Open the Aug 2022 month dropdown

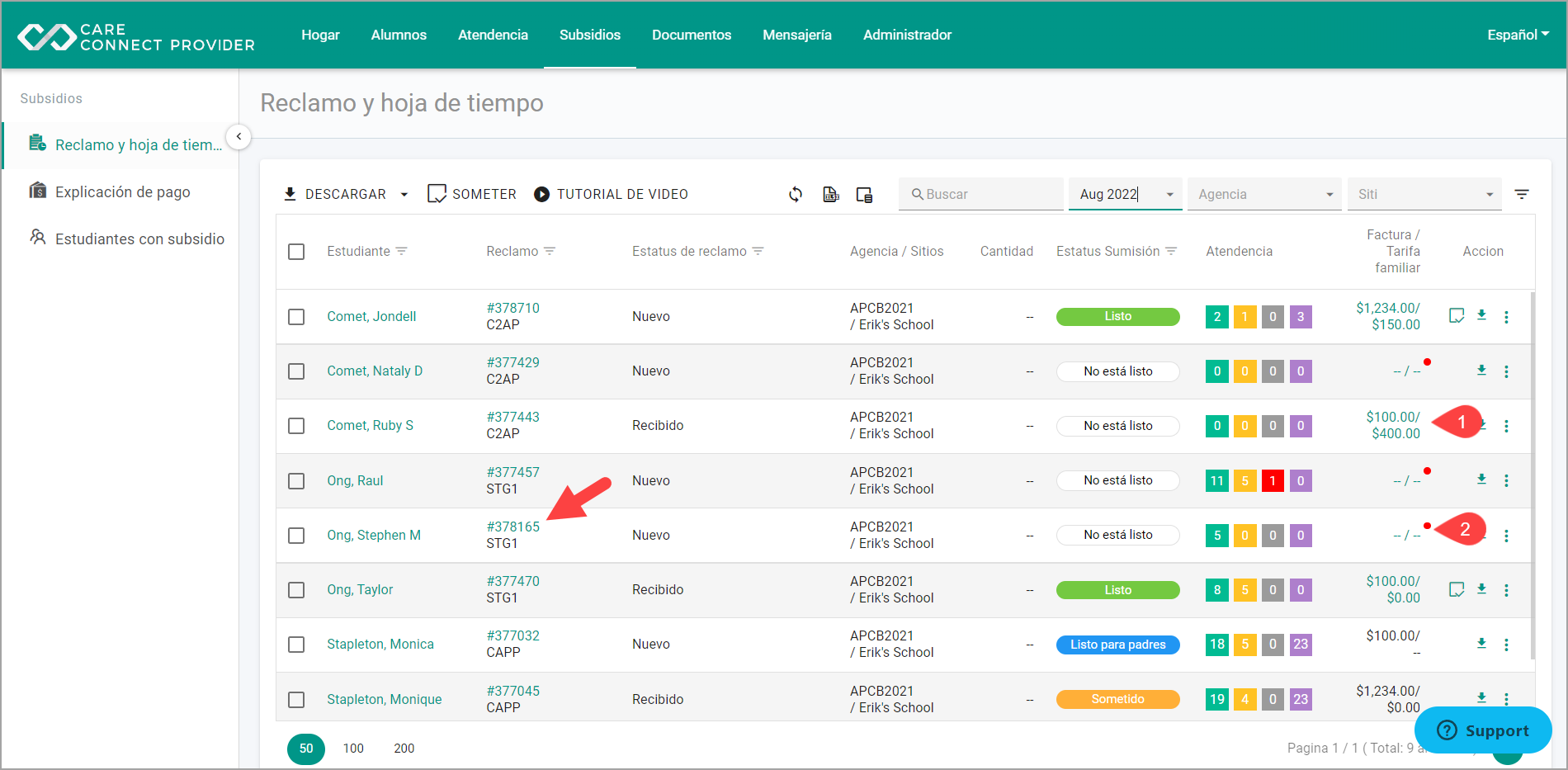pos(1126,194)
